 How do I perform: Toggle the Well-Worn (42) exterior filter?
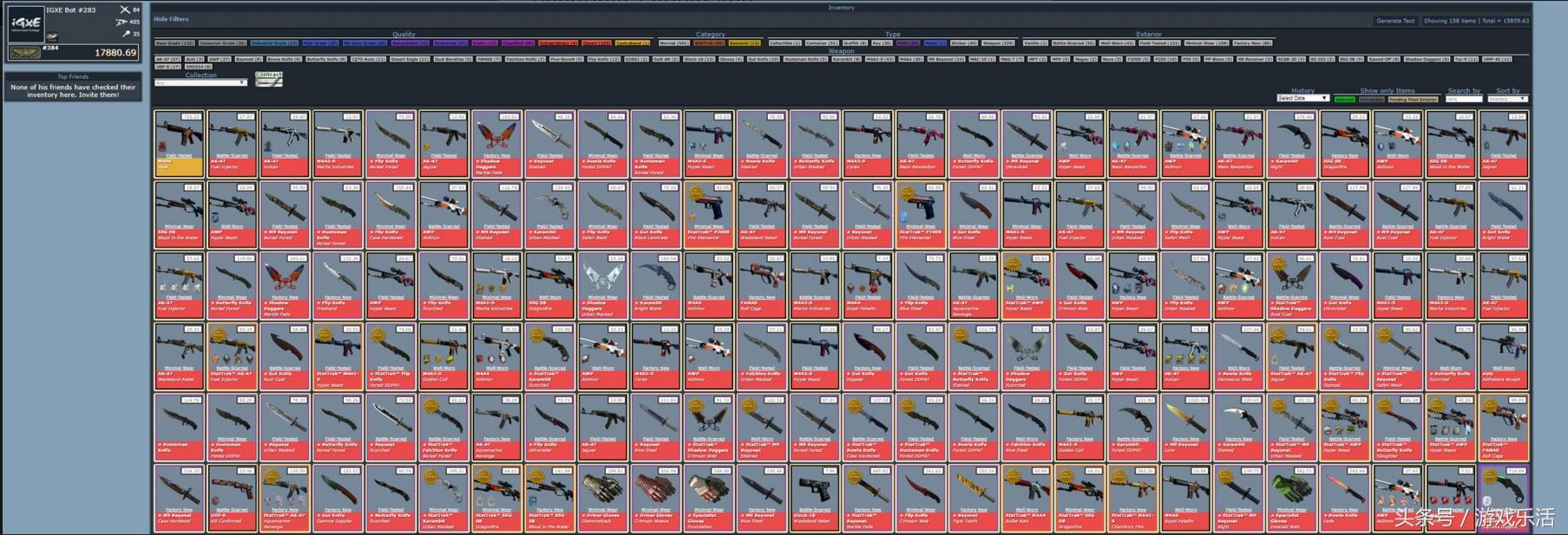click(x=1117, y=42)
